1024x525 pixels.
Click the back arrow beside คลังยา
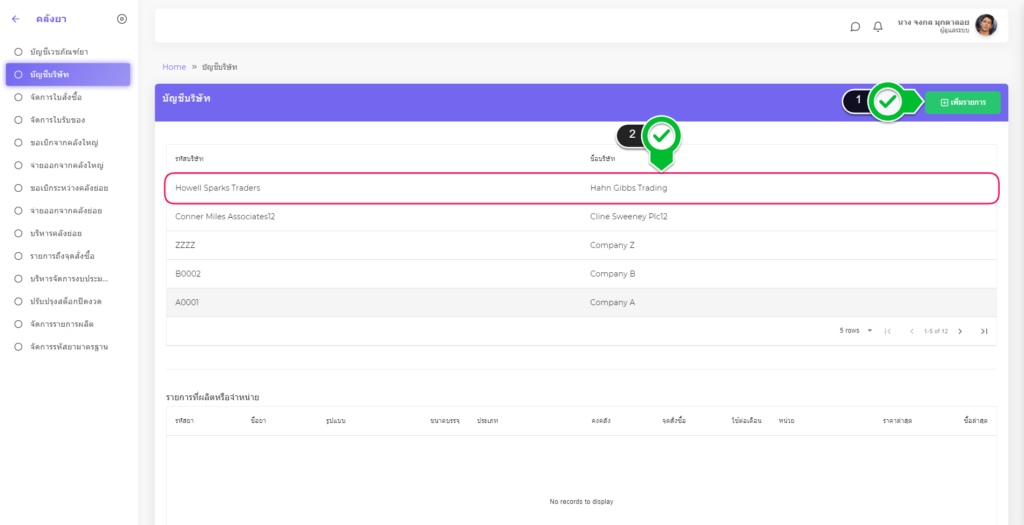pos(15,19)
